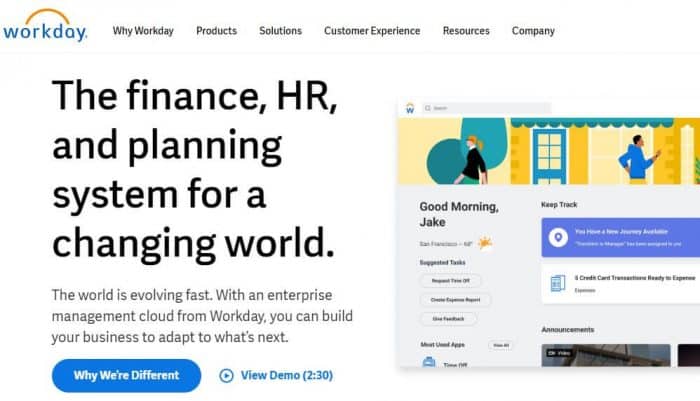
Task: Click the 'Announcements' section heading
Action: coord(567,330)
